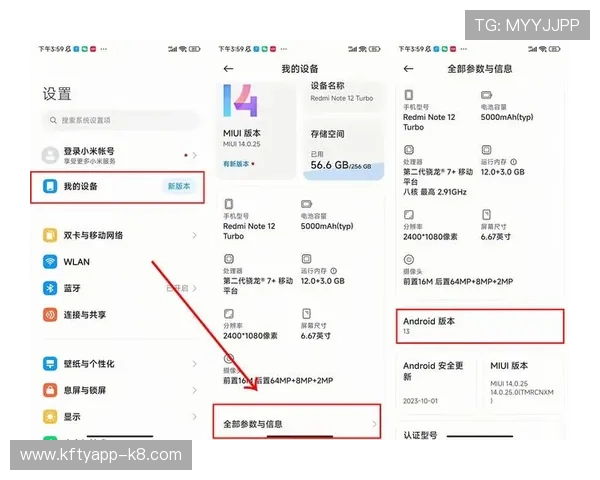The width and height of the screenshot is (600, 480).
Task: Tap the screen size icon on My Device screen
Action: point(307,313)
